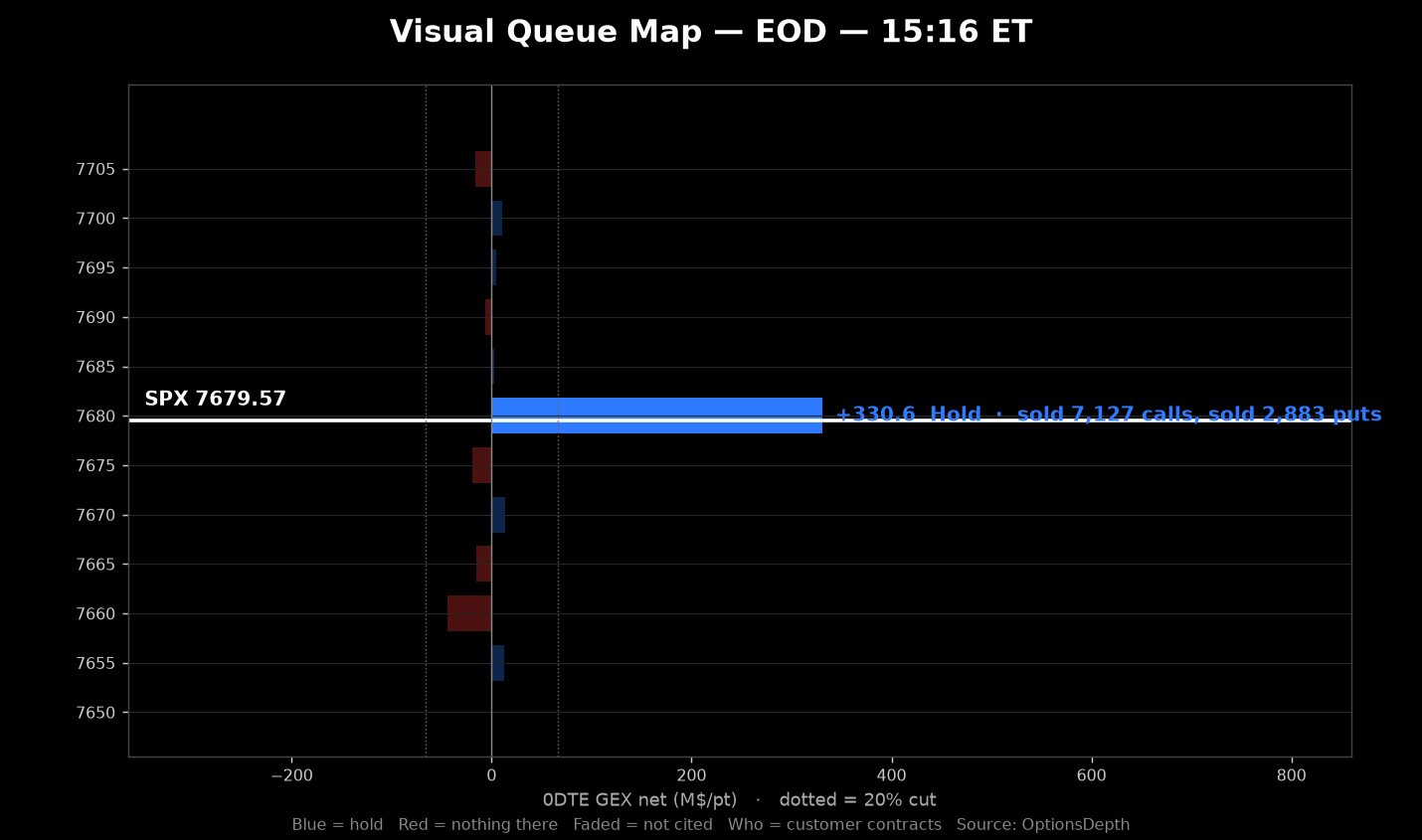
Task: Click the small red bar at strike 7690
Action: (x=488, y=317)
